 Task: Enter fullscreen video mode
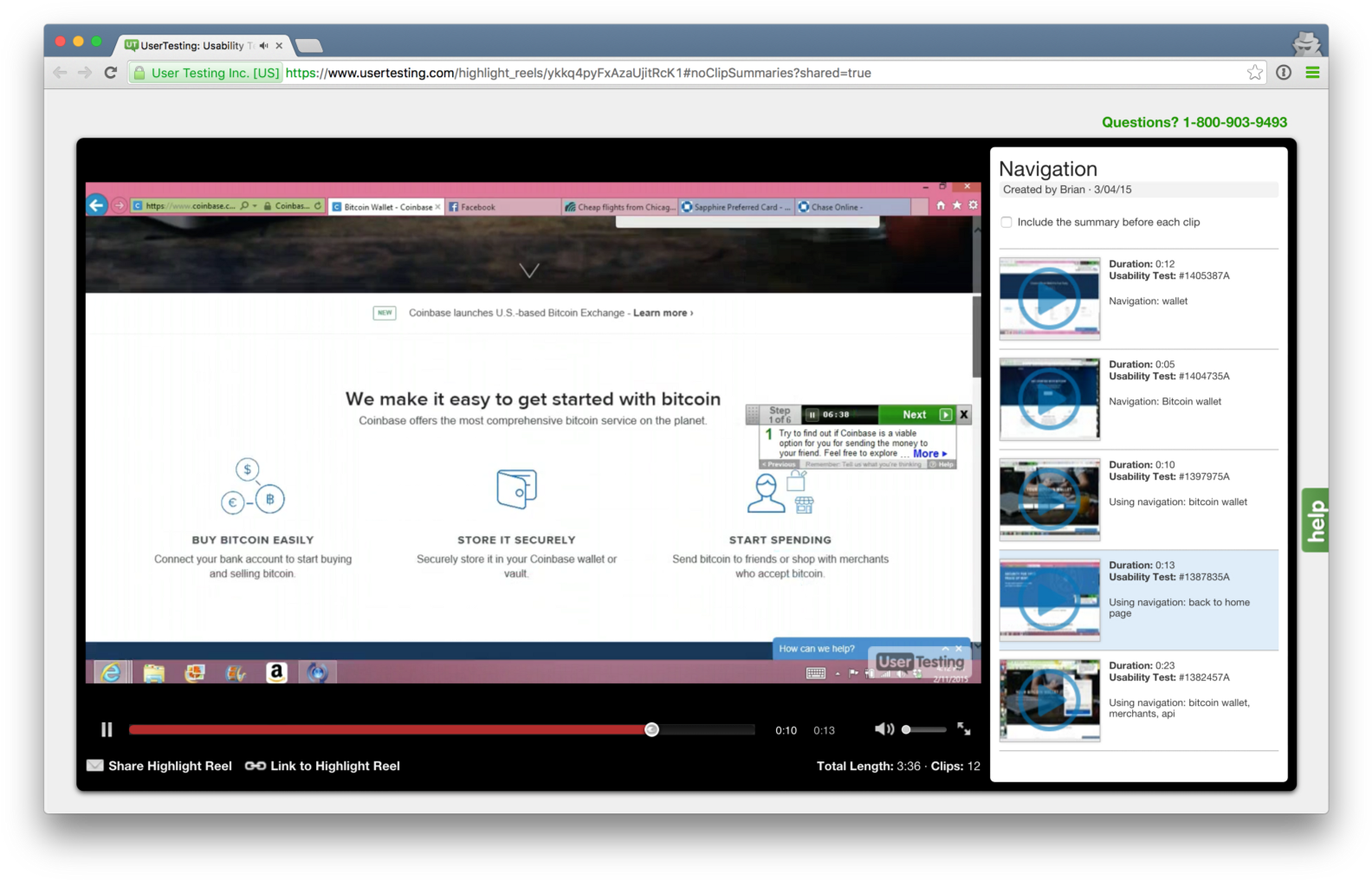[964, 729]
